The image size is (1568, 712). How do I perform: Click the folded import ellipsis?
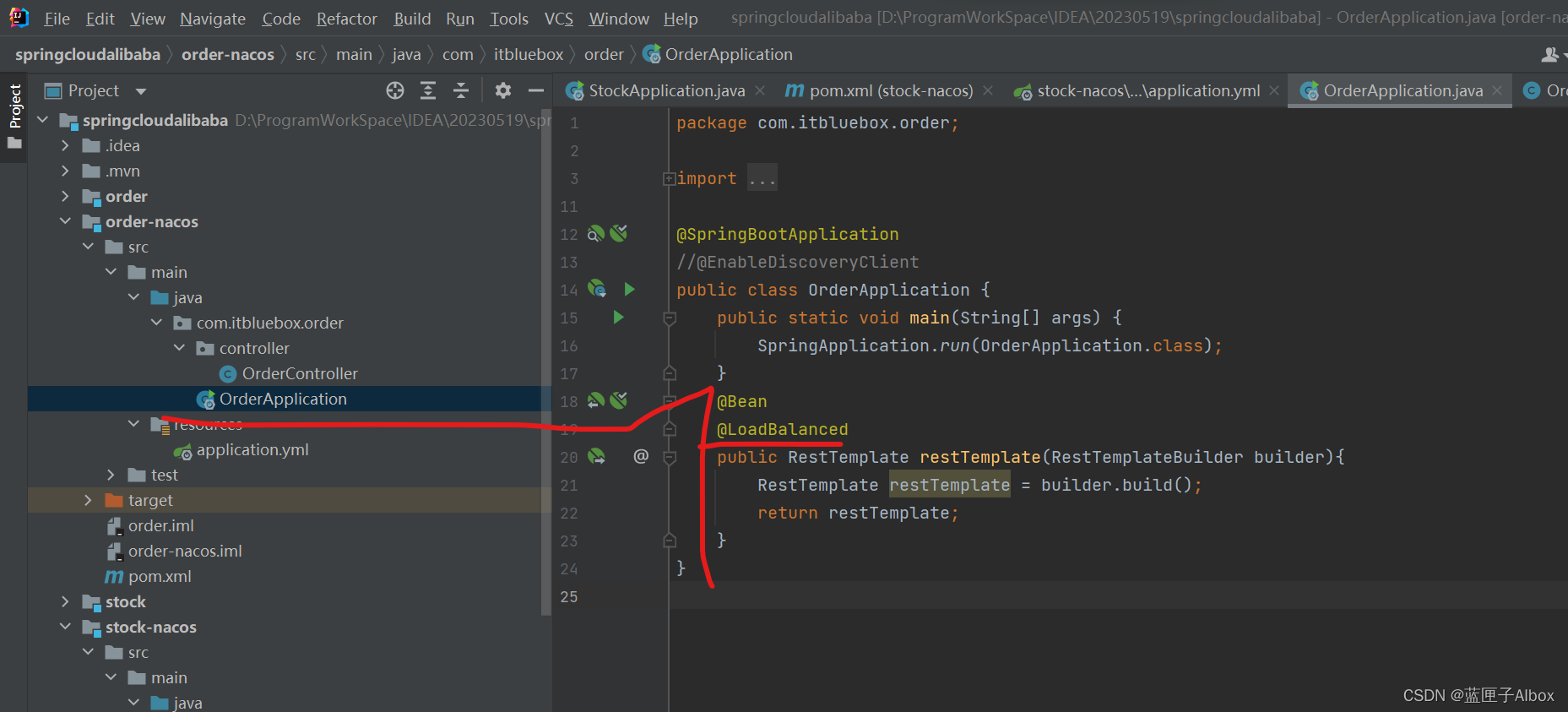[x=762, y=178]
